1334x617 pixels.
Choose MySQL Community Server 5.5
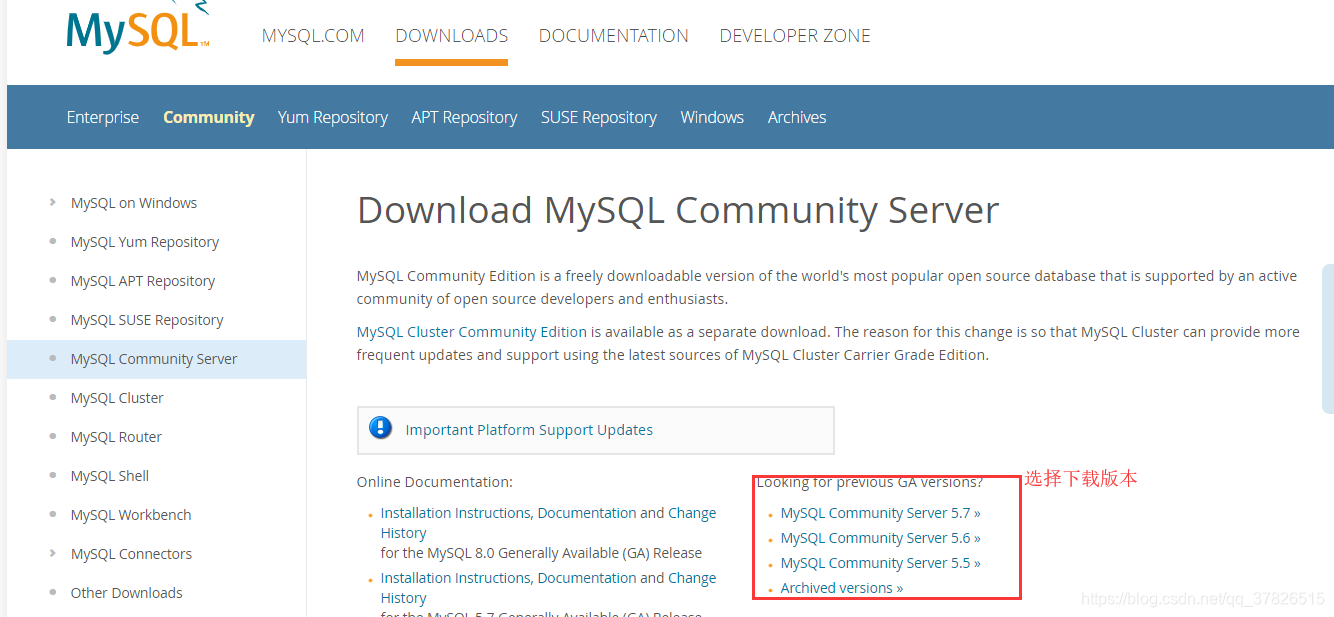pos(880,563)
